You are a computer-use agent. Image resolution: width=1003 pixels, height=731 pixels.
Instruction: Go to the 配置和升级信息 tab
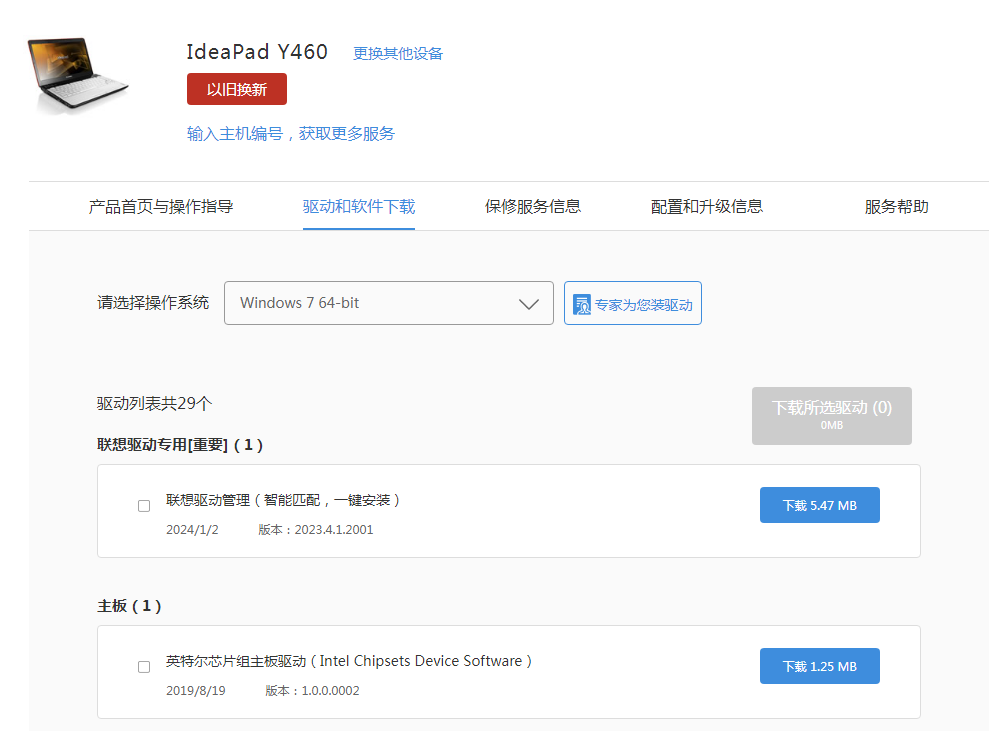click(x=707, y=207)
